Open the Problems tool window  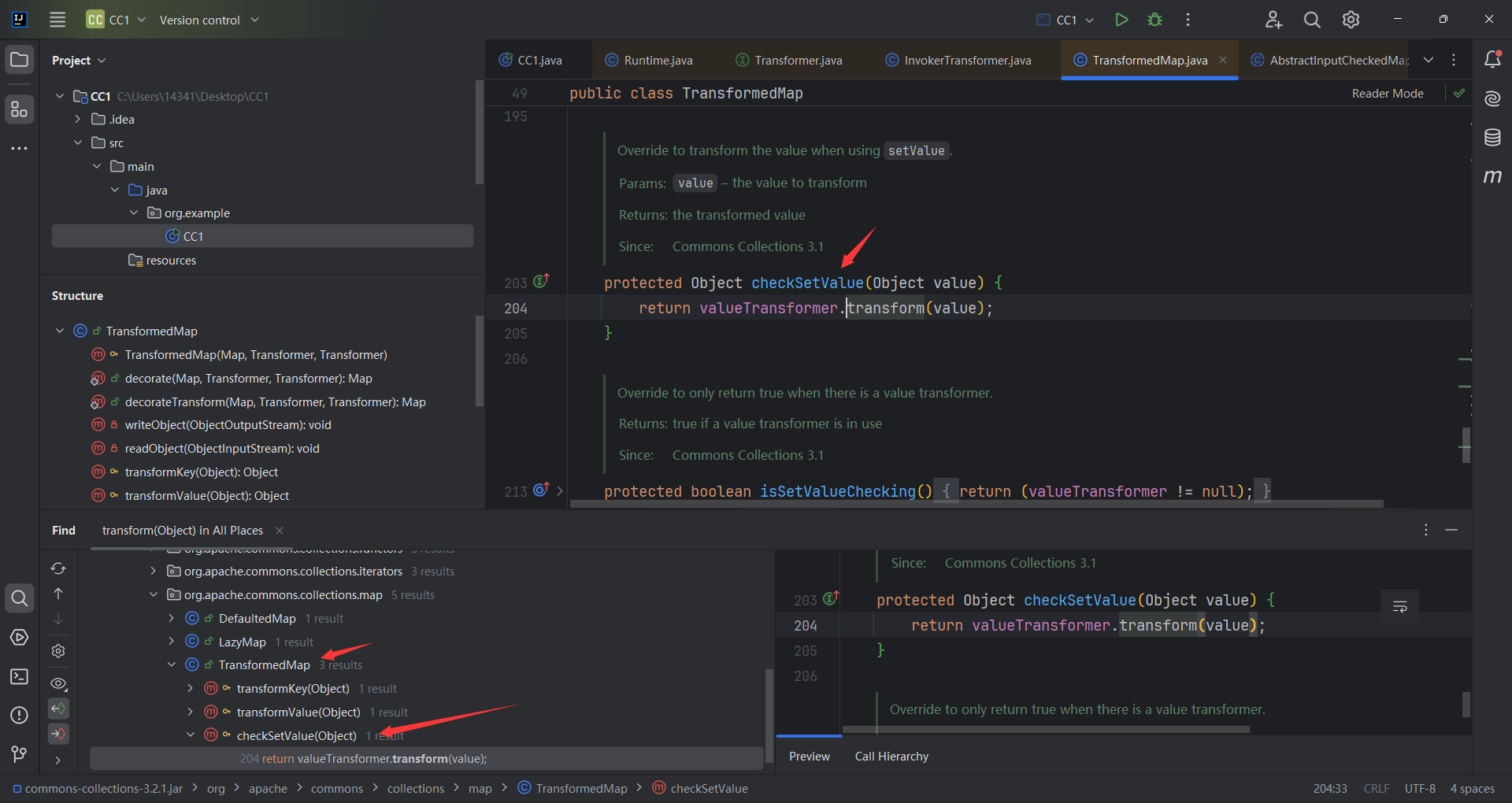[20, 715]
